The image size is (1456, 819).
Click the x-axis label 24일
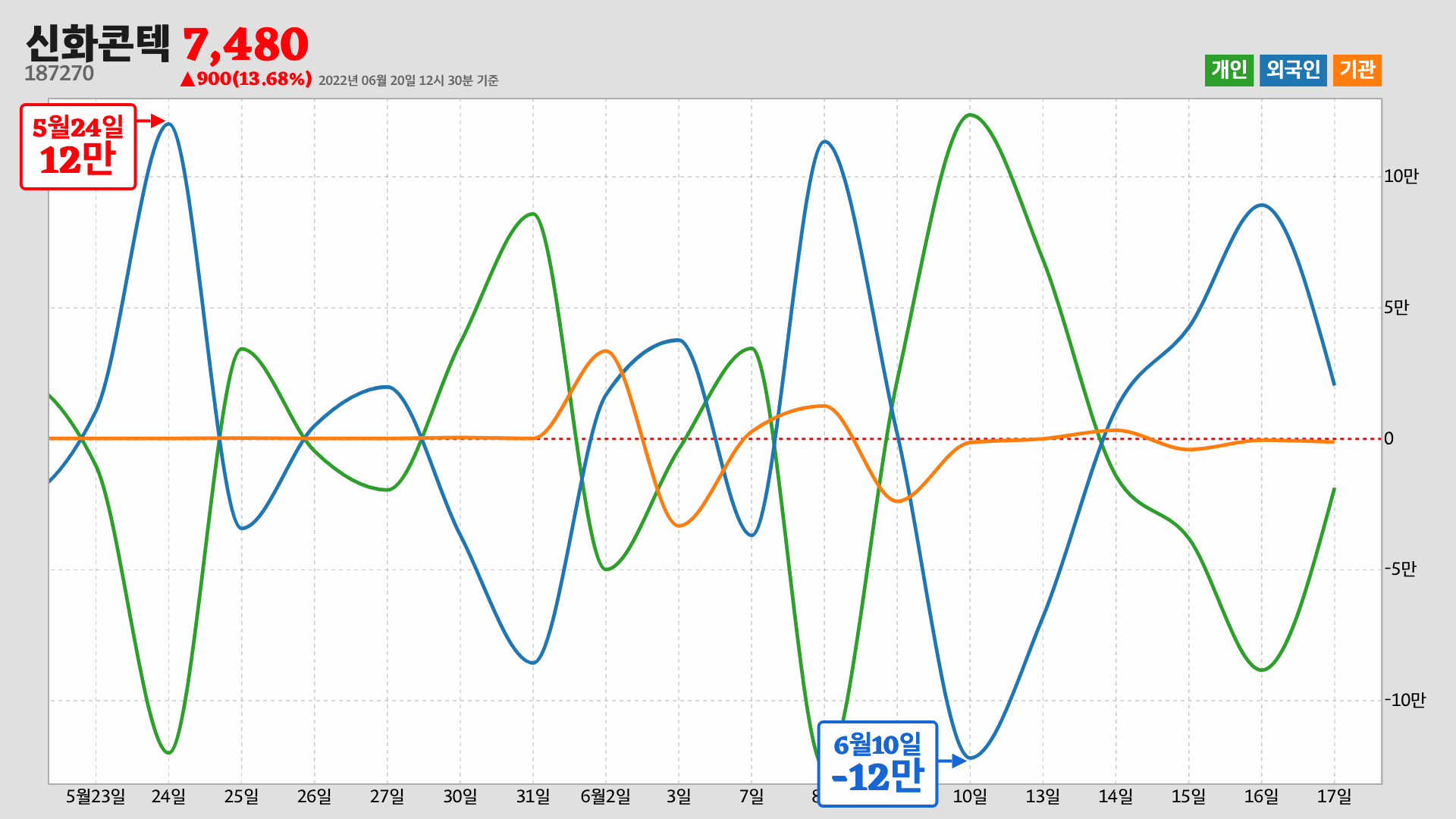168,796
